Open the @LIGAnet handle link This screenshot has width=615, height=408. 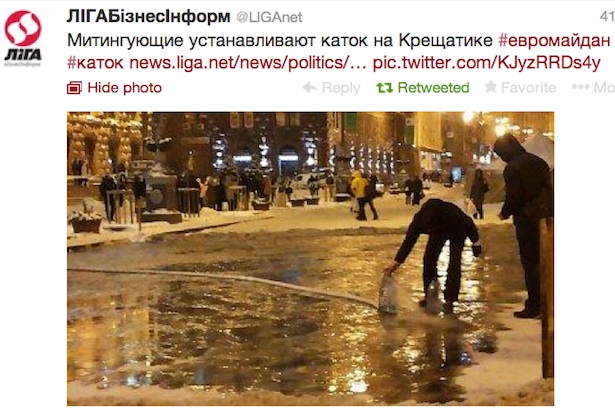(269, 17)
